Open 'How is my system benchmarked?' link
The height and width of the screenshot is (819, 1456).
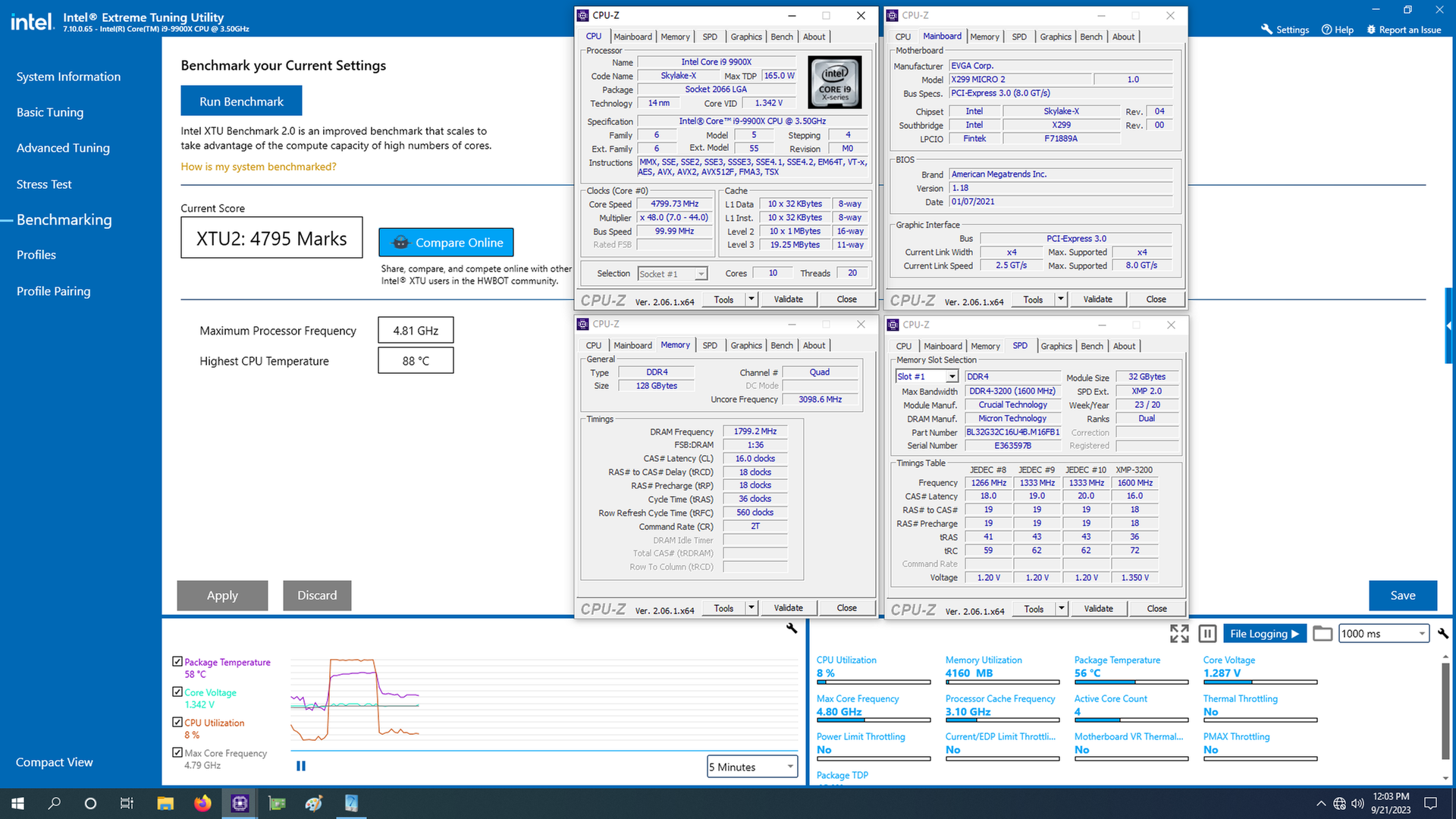pos(259,167)
